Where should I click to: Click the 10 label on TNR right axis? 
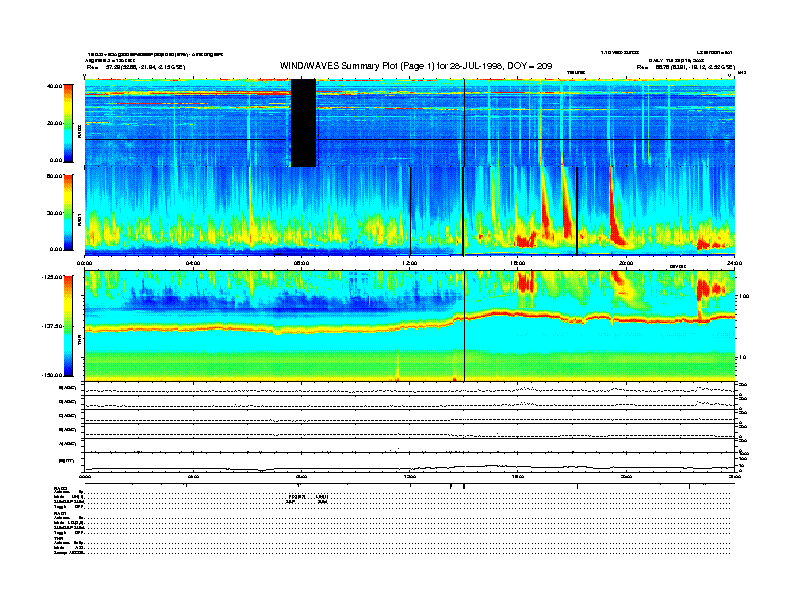[x=744, y=358]
